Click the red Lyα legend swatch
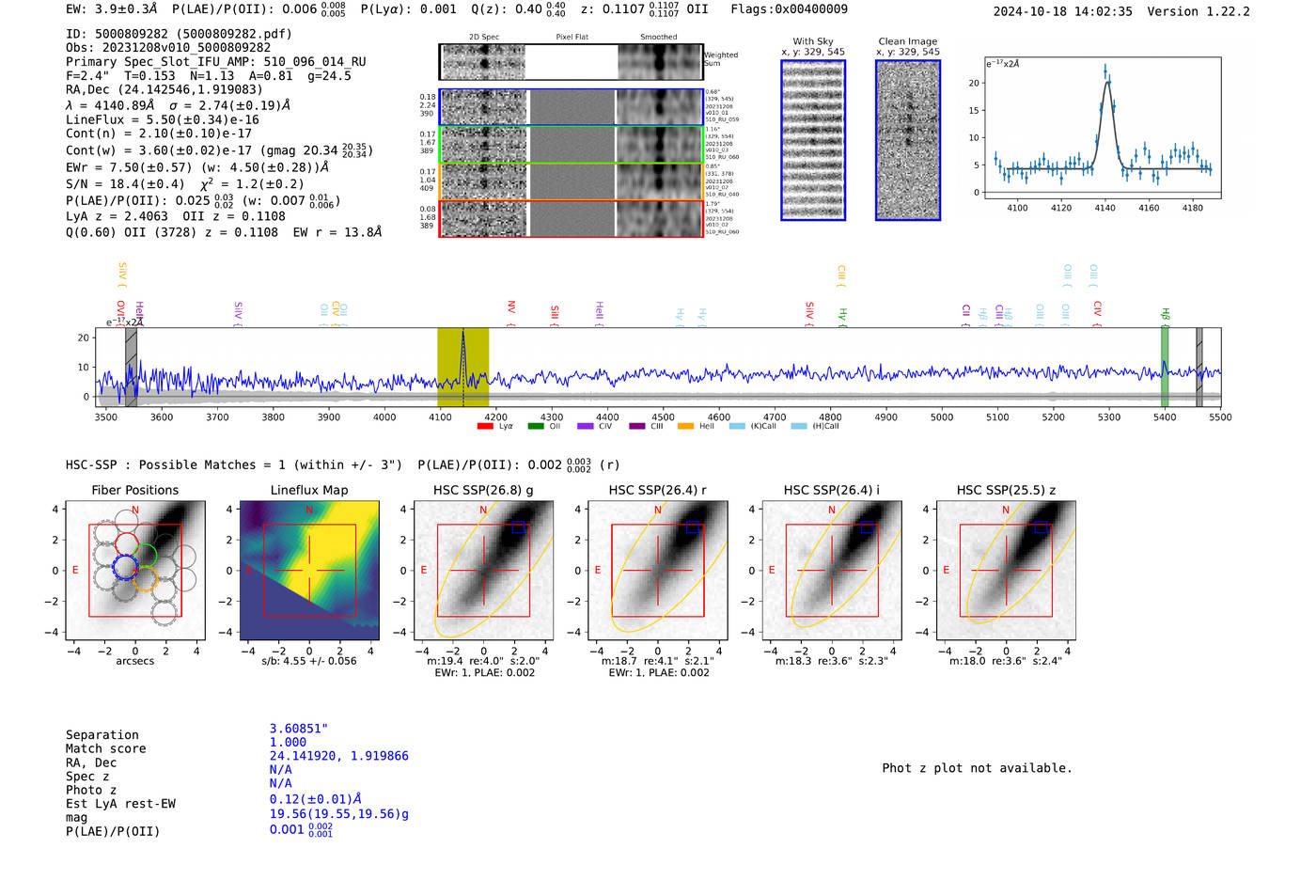 tap(485, 426)
